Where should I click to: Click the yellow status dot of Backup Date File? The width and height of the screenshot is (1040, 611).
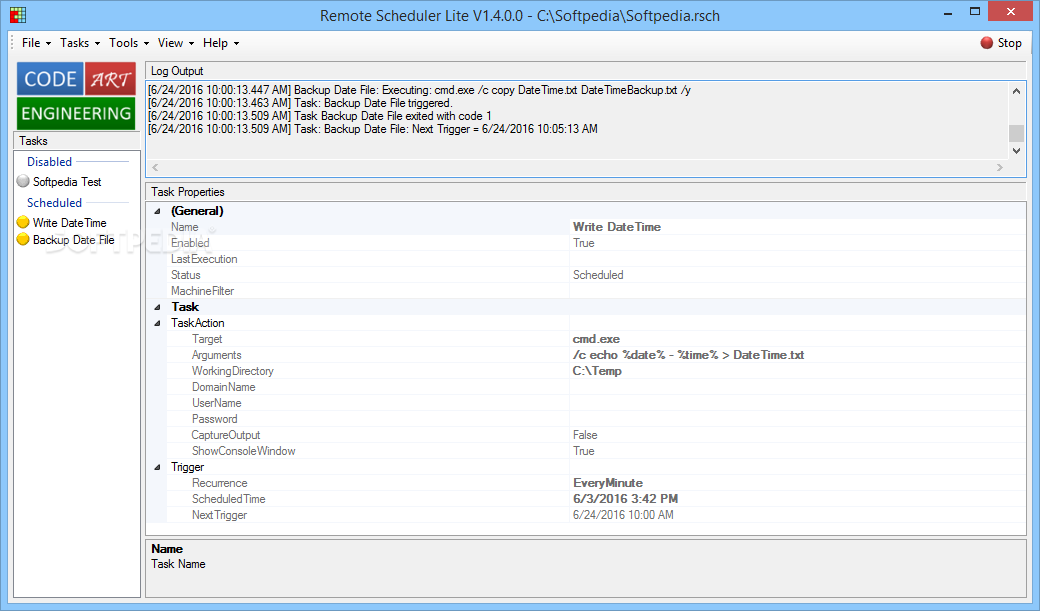(23, 239)
